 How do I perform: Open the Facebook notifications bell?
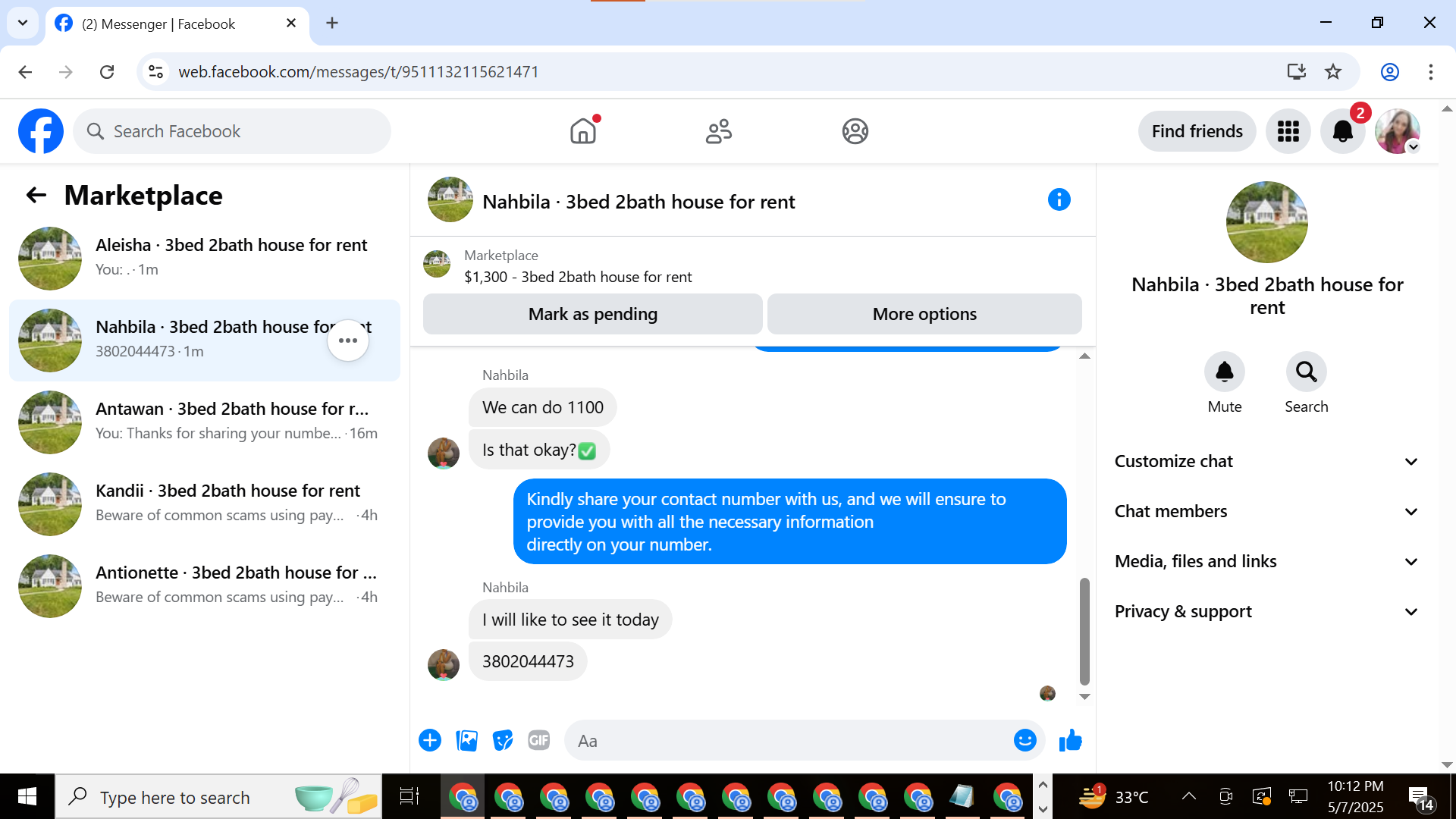(1342, 131)
